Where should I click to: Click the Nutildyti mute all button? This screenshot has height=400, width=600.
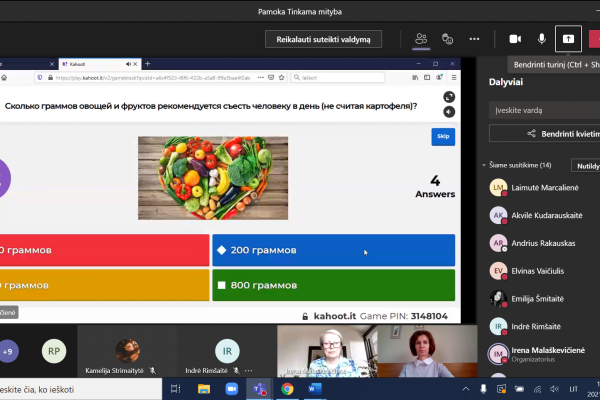586,166
